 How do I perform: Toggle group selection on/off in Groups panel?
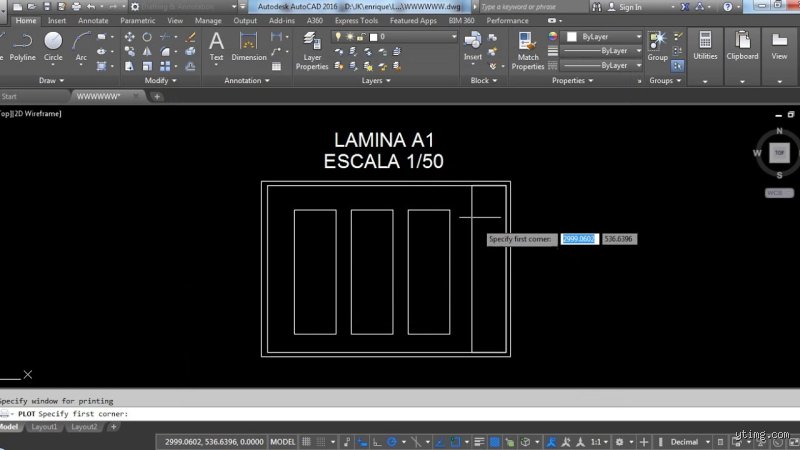678,66
